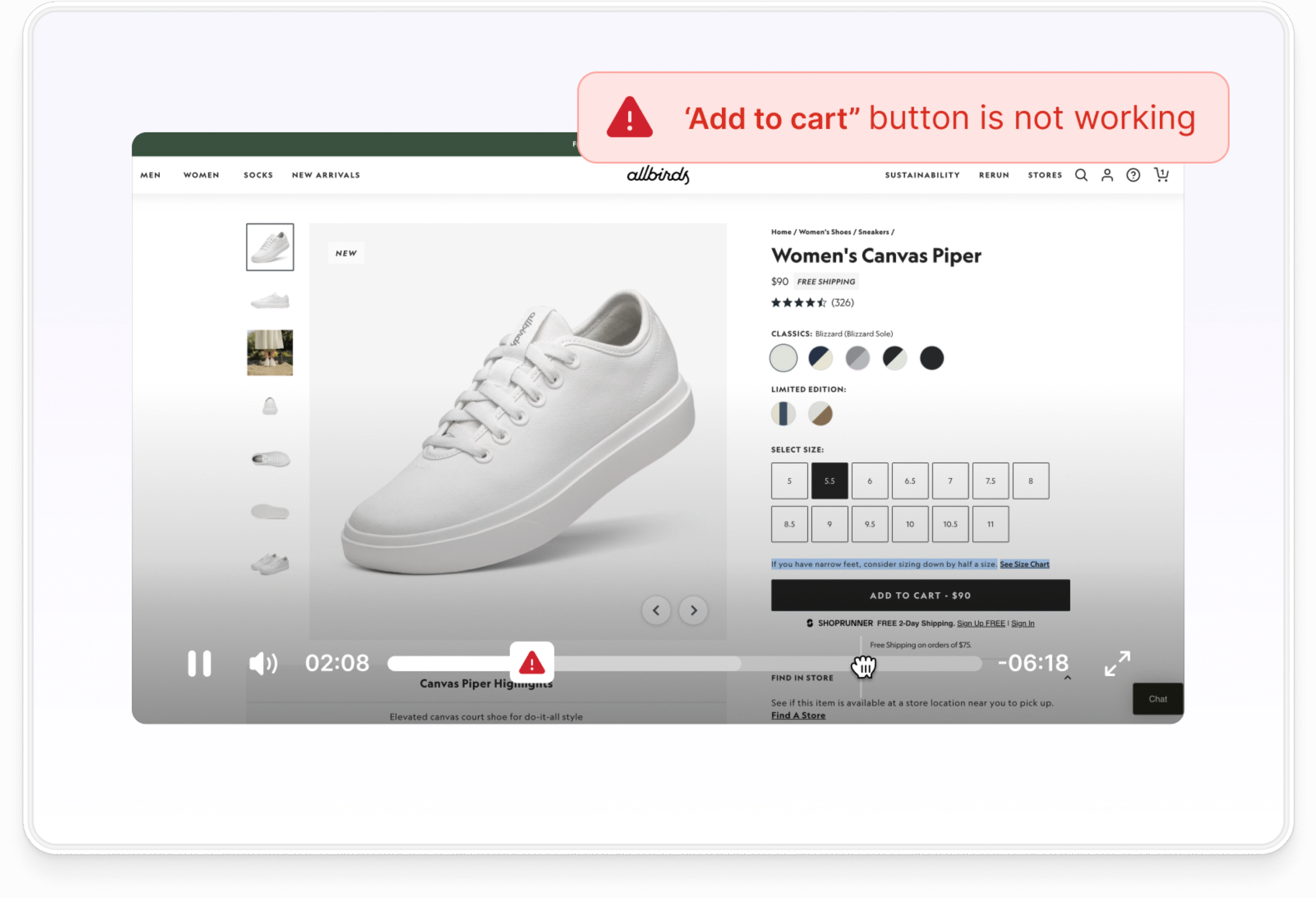Viewport: 1316px width, 898px height.
Task: Select size 11
Action: (x=991, y=524)
